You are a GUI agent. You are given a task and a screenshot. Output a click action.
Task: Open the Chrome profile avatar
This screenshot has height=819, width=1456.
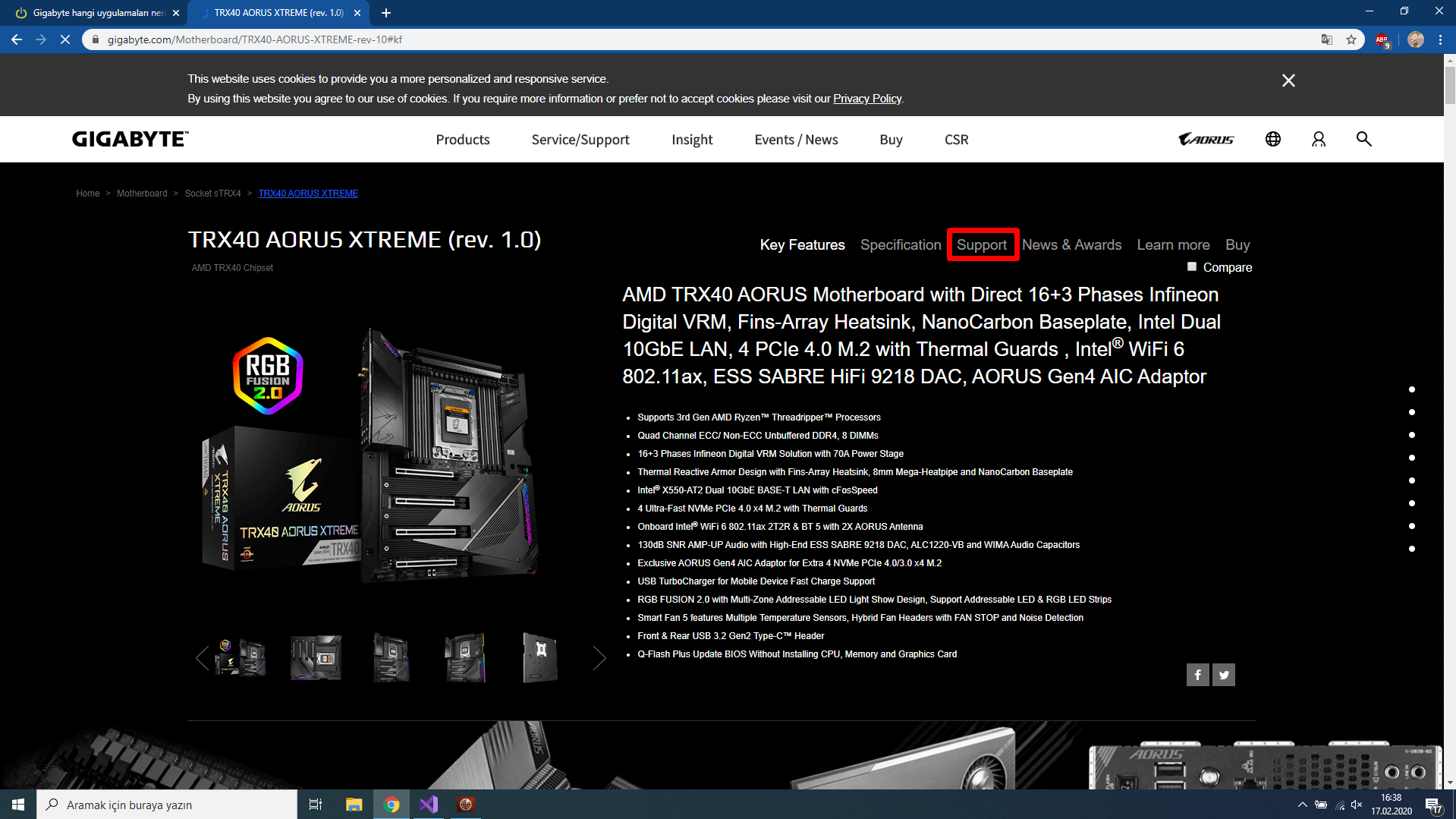point(1416,39)
